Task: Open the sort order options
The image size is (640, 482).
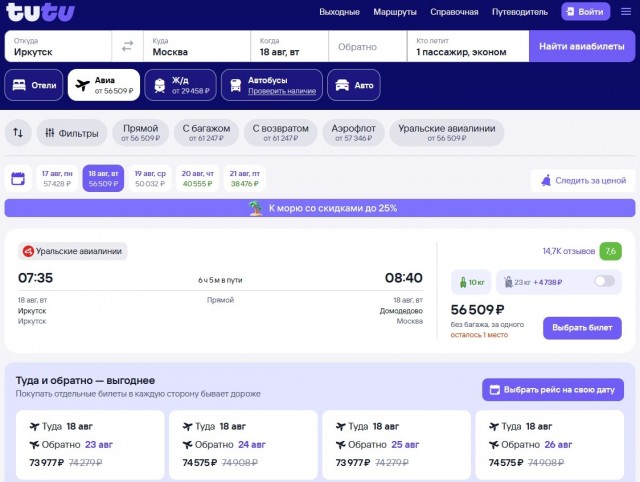Action: (x=18, y=133)
